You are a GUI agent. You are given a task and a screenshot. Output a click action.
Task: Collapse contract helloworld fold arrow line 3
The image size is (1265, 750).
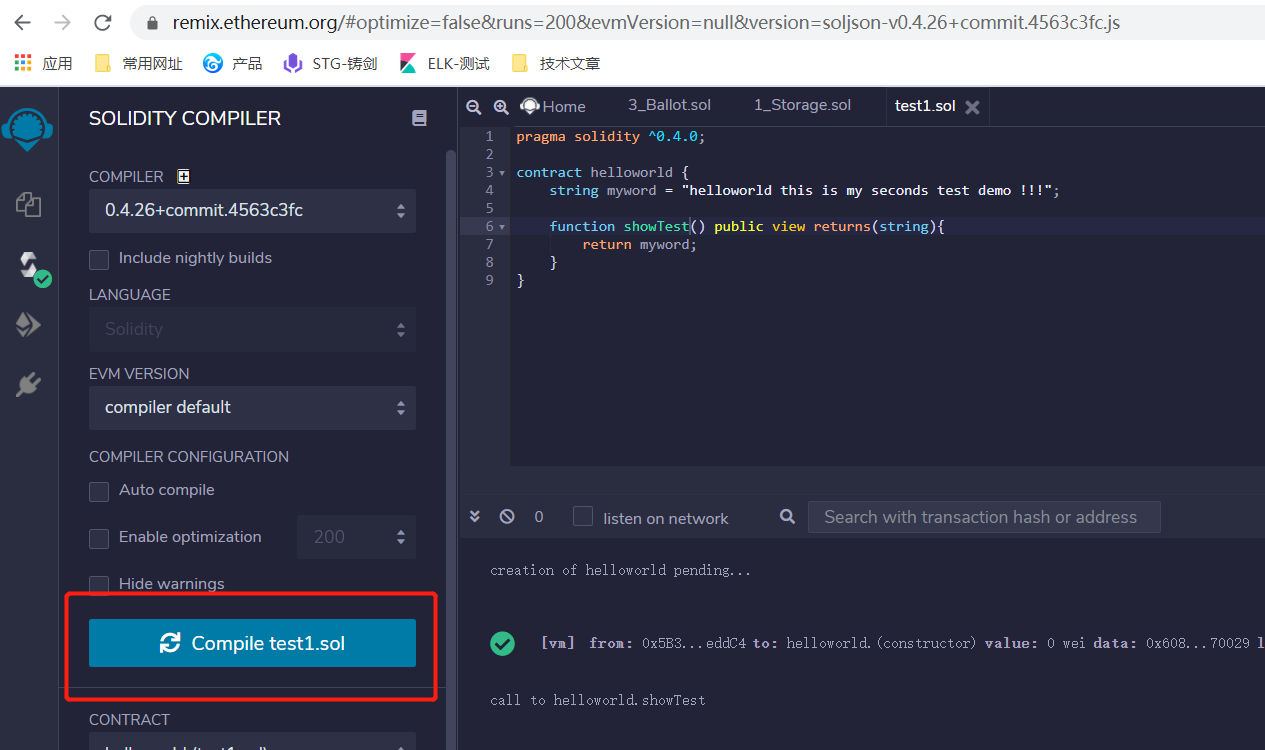(x=502, y=173)
